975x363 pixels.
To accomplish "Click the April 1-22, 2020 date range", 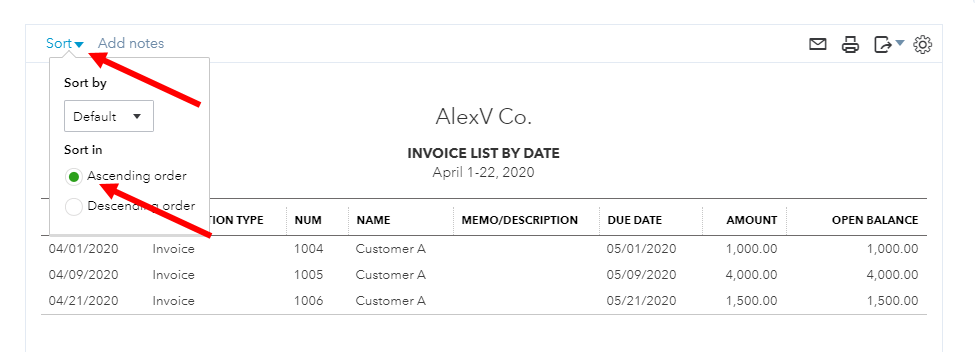I will 483,172.
